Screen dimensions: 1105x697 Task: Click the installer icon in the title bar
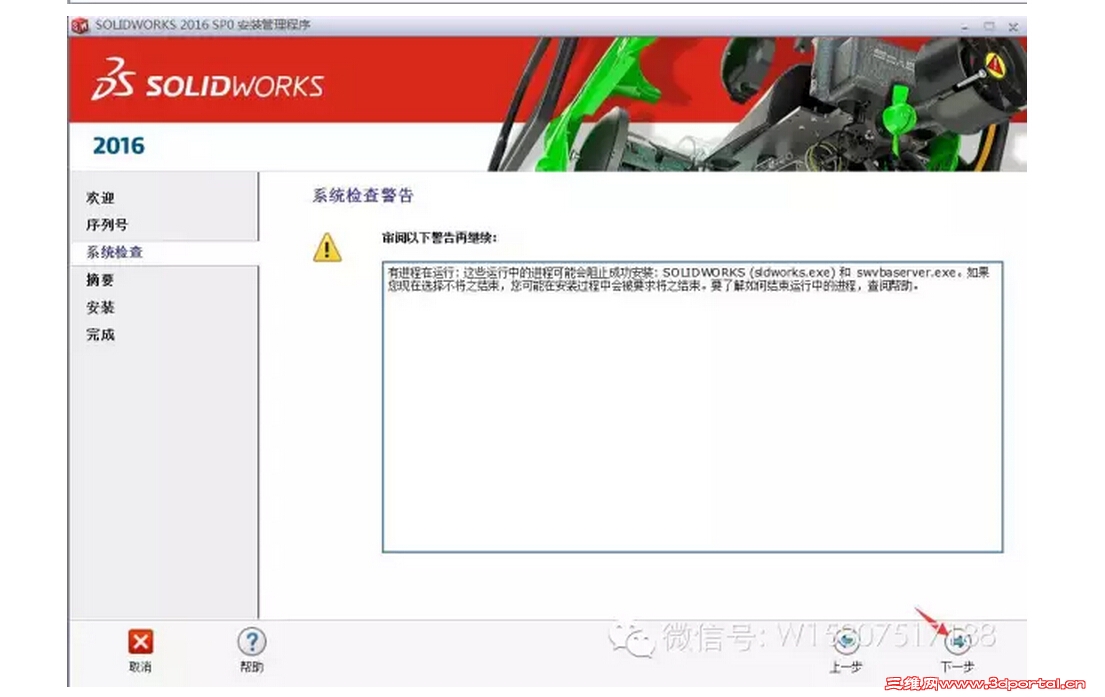79,27
